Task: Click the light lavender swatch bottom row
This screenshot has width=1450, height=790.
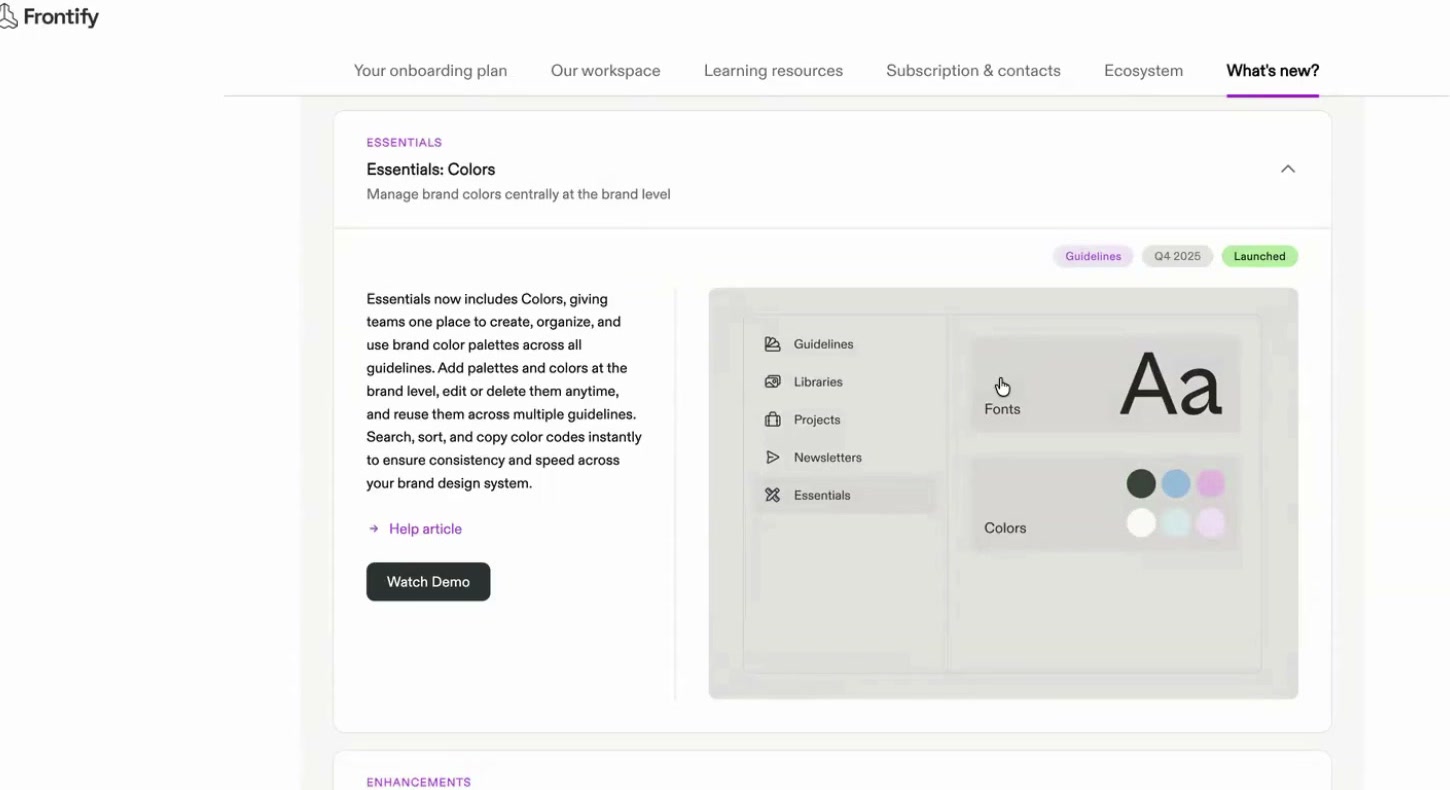Action: pos(1211,523)
